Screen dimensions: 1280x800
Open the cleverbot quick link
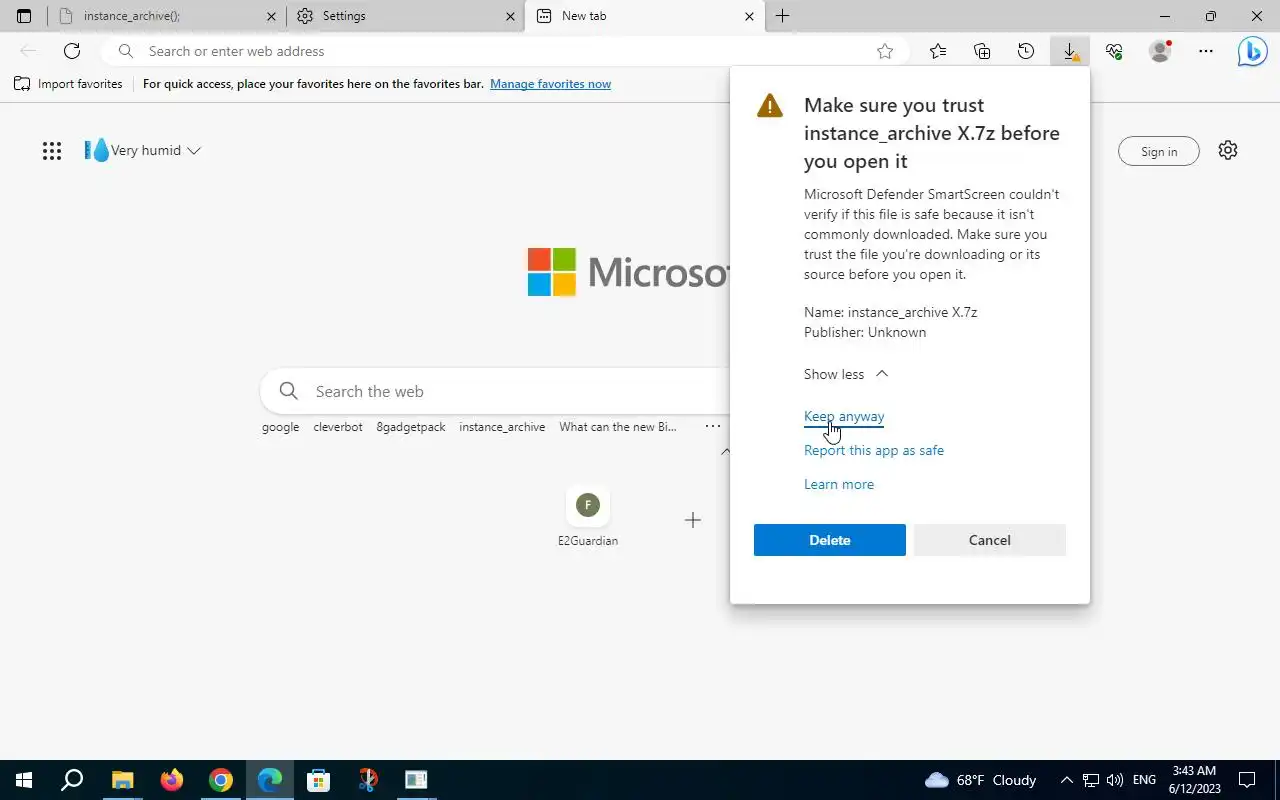click(x=338, y=427)
